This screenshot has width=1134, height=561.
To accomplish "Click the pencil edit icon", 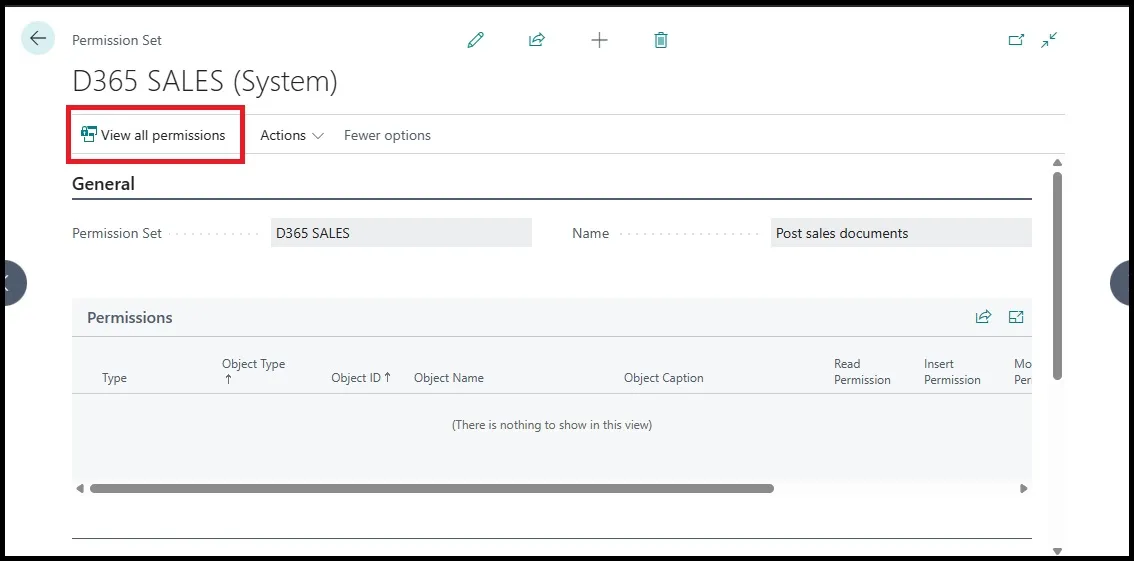I will [475, 40].
